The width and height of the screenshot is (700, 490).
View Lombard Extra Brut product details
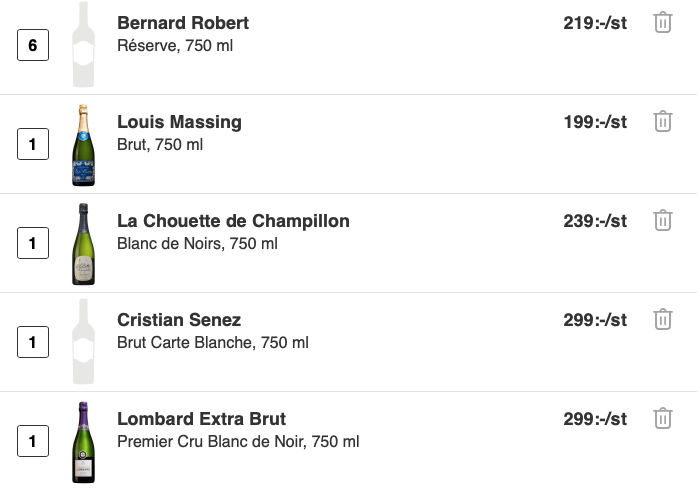[201, 419]
